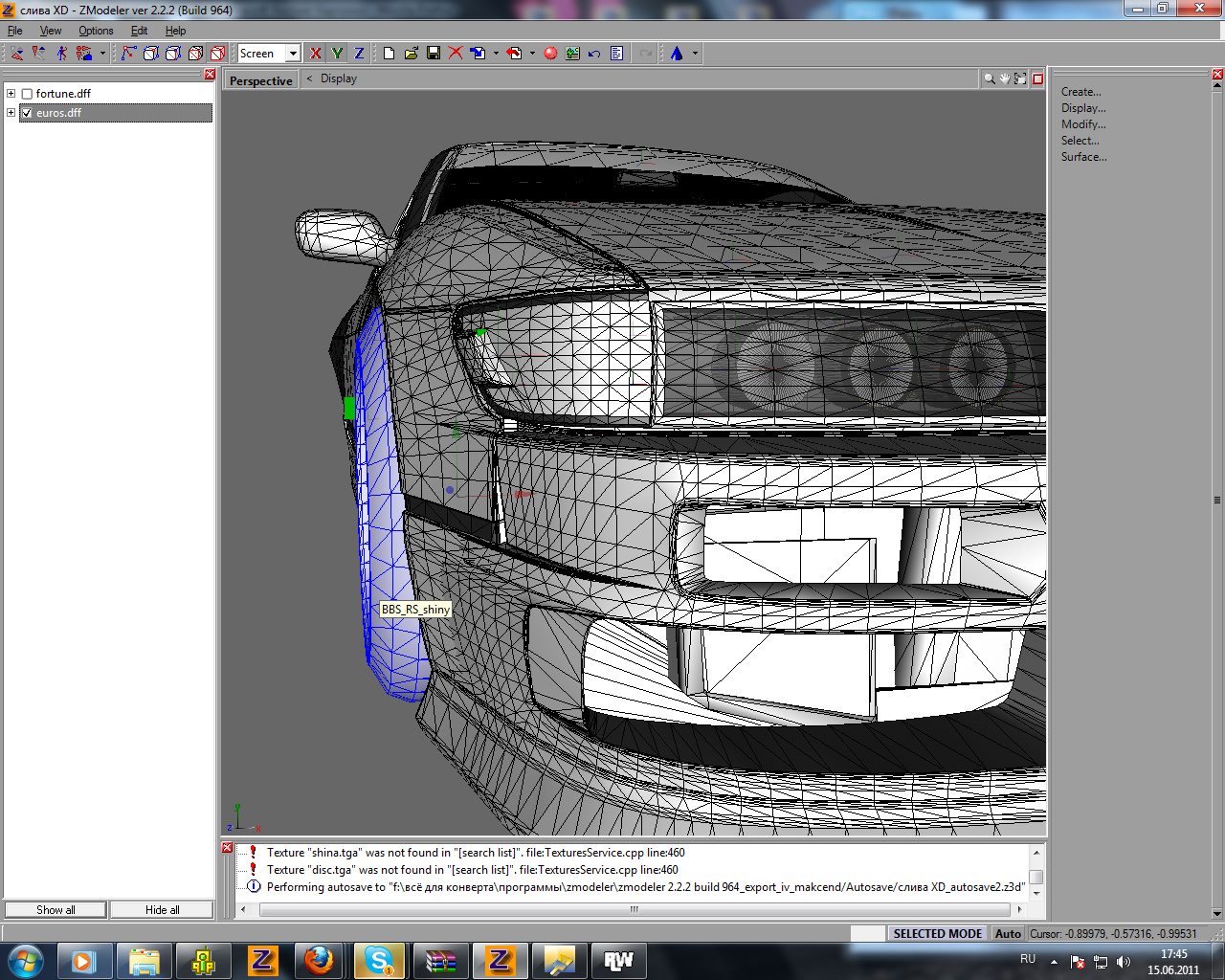Screen dimensions: 1225x980
Task: Toggle the X axis constraint button
Action: (316, 54)
